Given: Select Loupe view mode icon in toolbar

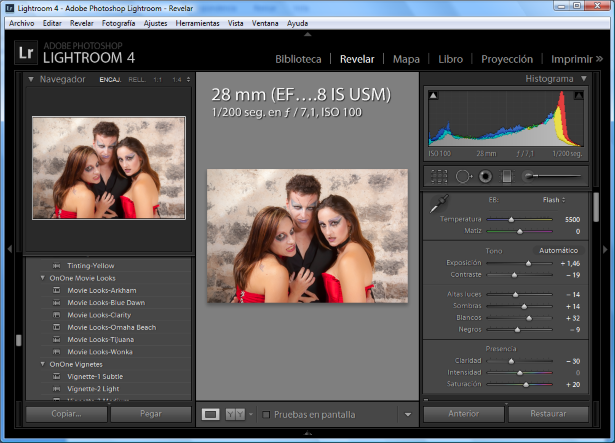Looking at the screenshot, I should [x=211, y=414].
